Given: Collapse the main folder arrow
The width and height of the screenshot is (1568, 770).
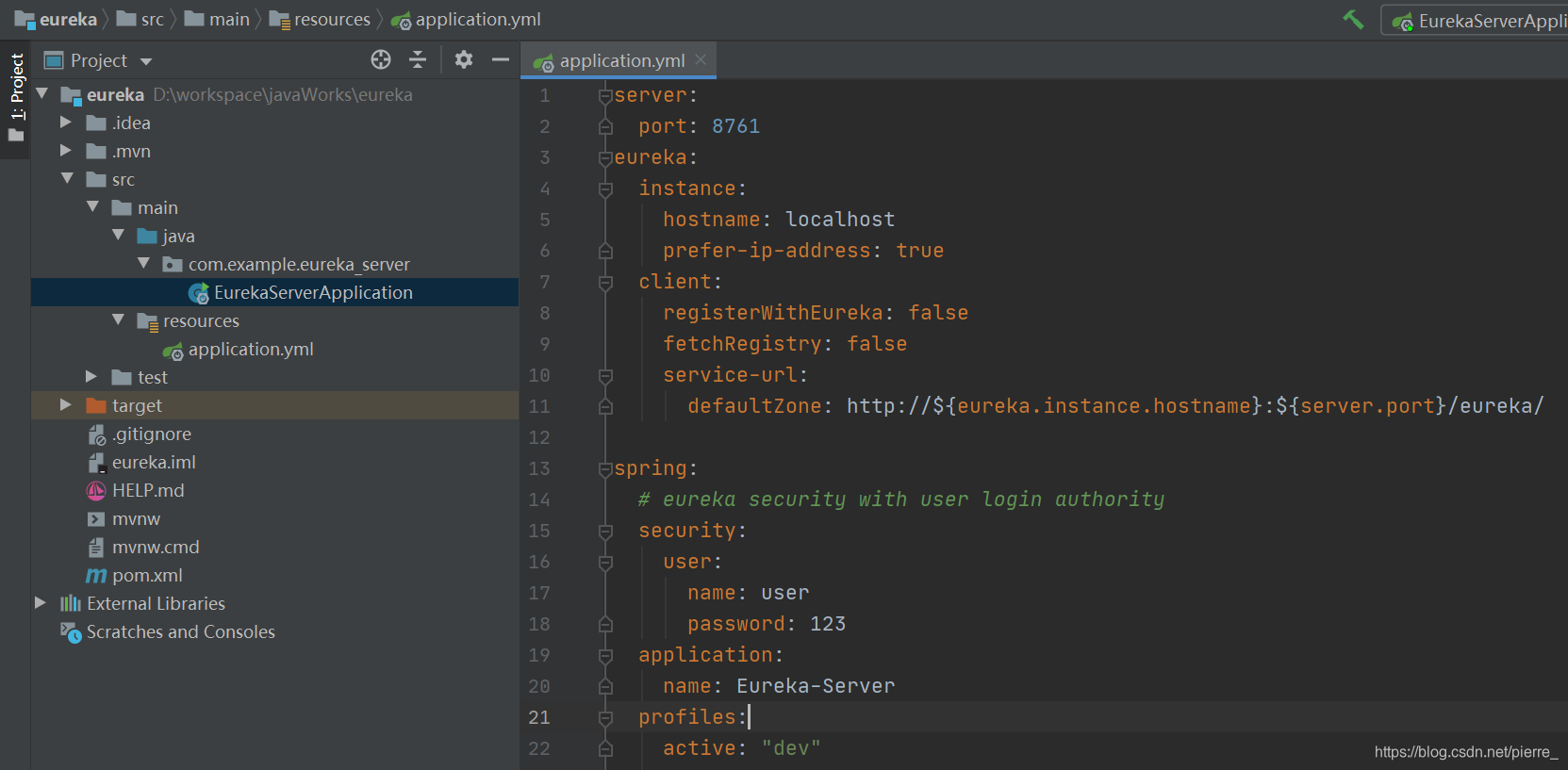Looking at the screenshot, I should click(92, 206).
